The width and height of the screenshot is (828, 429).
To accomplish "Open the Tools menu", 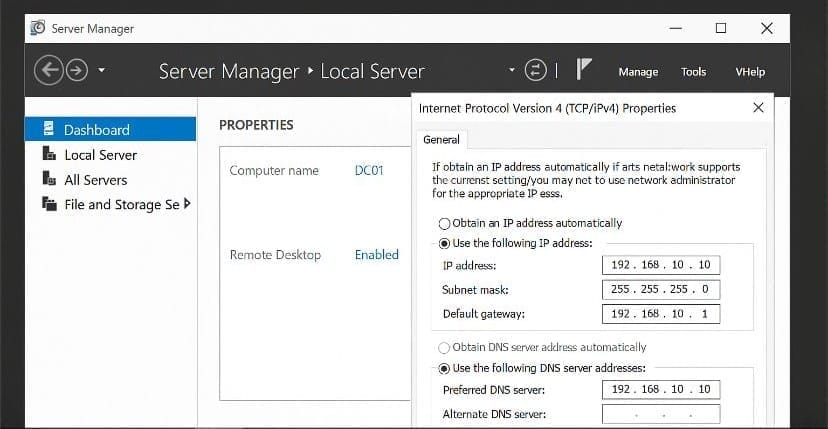I will pos(693,72).
